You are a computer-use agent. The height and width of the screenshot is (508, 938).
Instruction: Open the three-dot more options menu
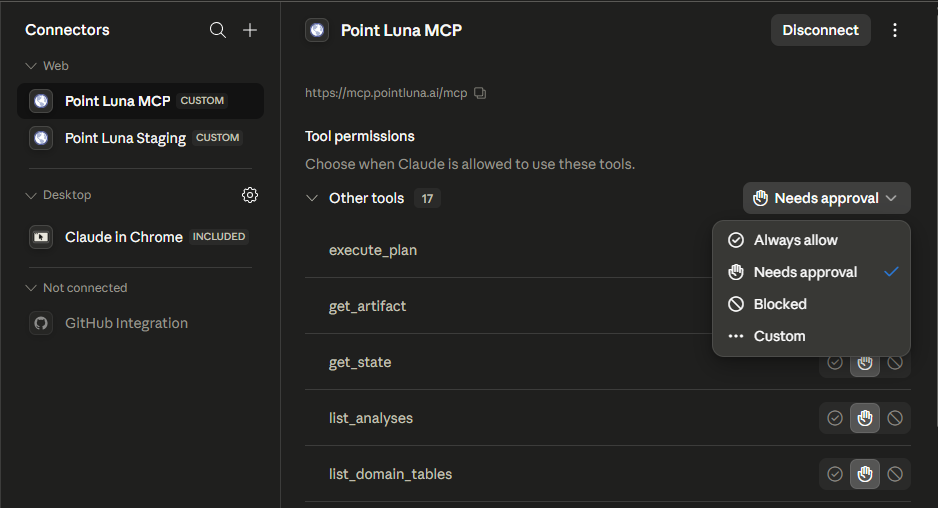(895, 30)
